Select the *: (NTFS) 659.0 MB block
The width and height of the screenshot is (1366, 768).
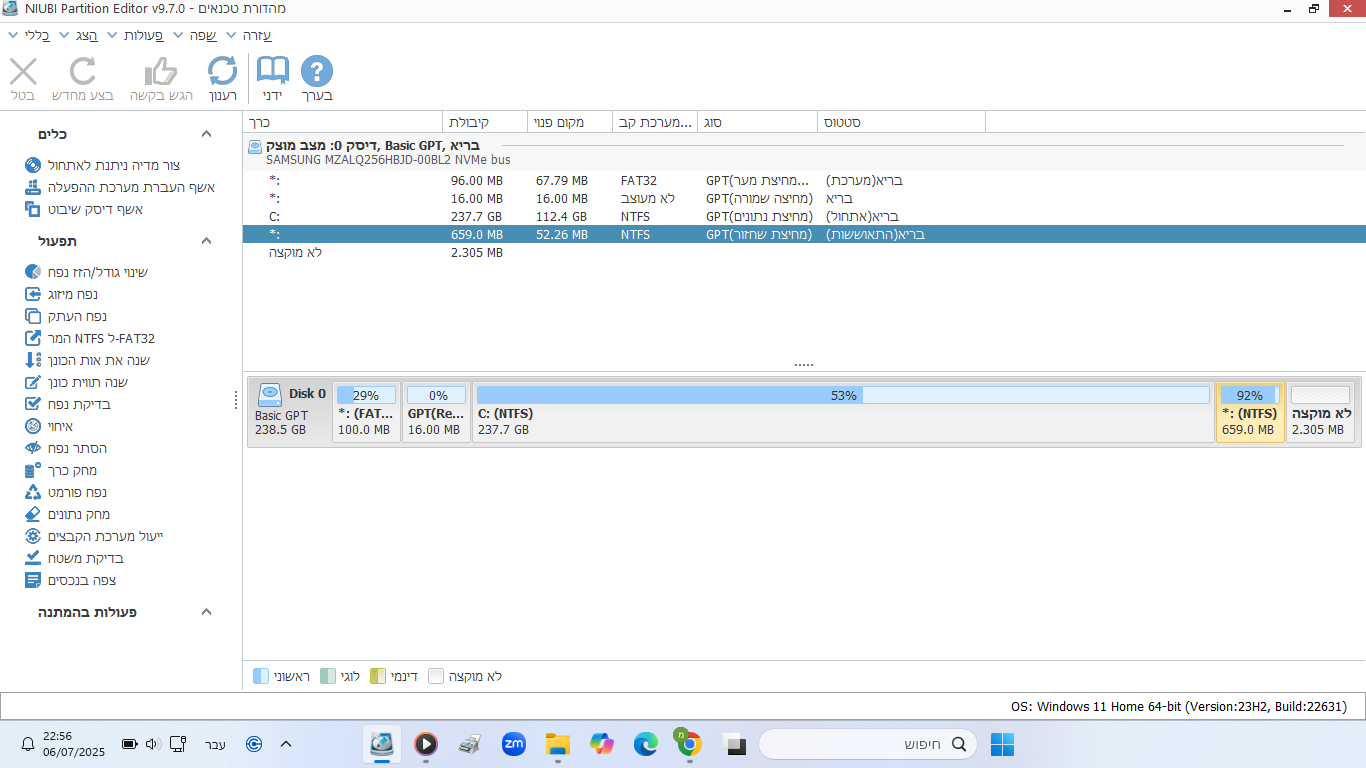[x=1250, y=411]
